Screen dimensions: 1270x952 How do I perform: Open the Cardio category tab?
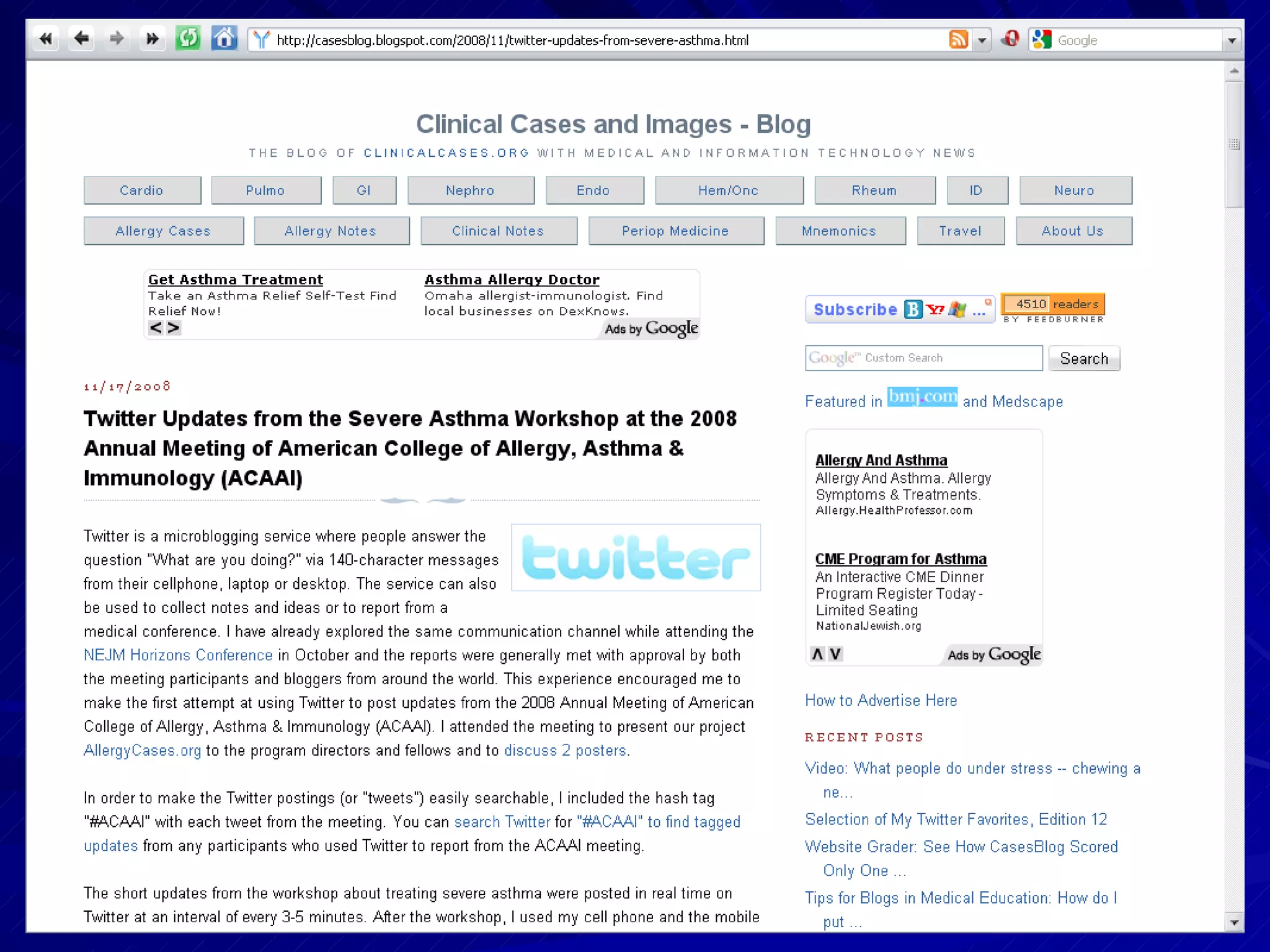pos(142,190)
